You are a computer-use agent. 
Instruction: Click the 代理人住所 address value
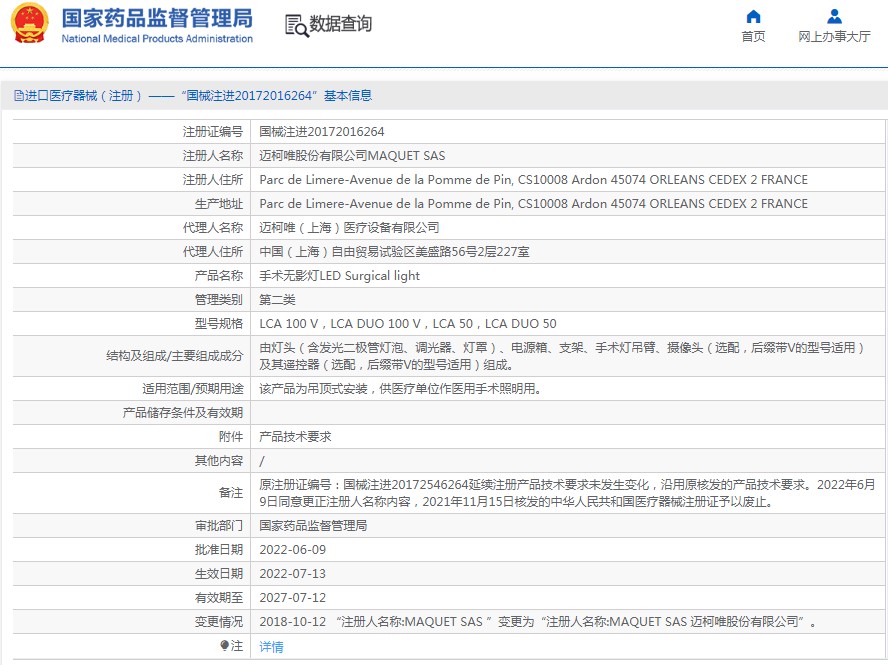pyautogui.click(x=394, y=251)
